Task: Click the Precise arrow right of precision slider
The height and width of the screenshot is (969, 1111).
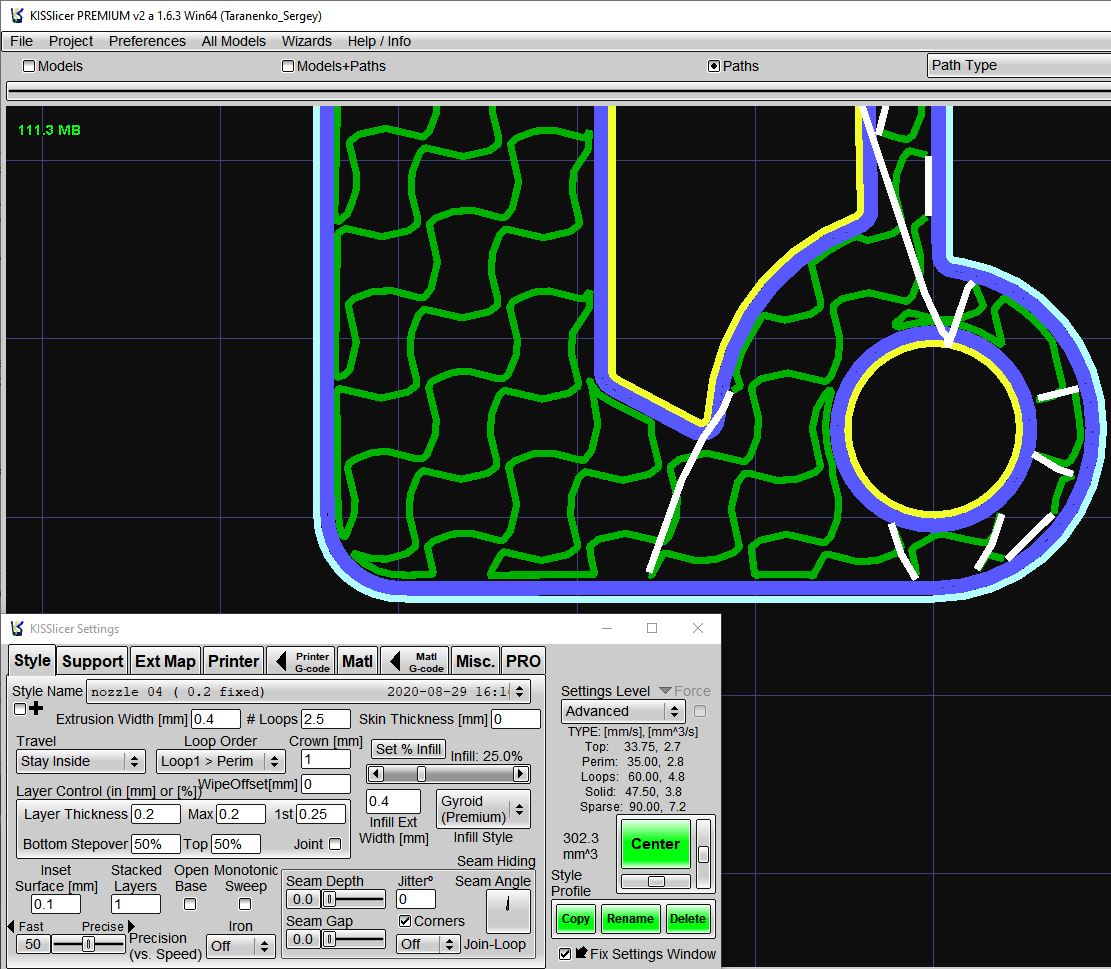Action: (132, 927)
